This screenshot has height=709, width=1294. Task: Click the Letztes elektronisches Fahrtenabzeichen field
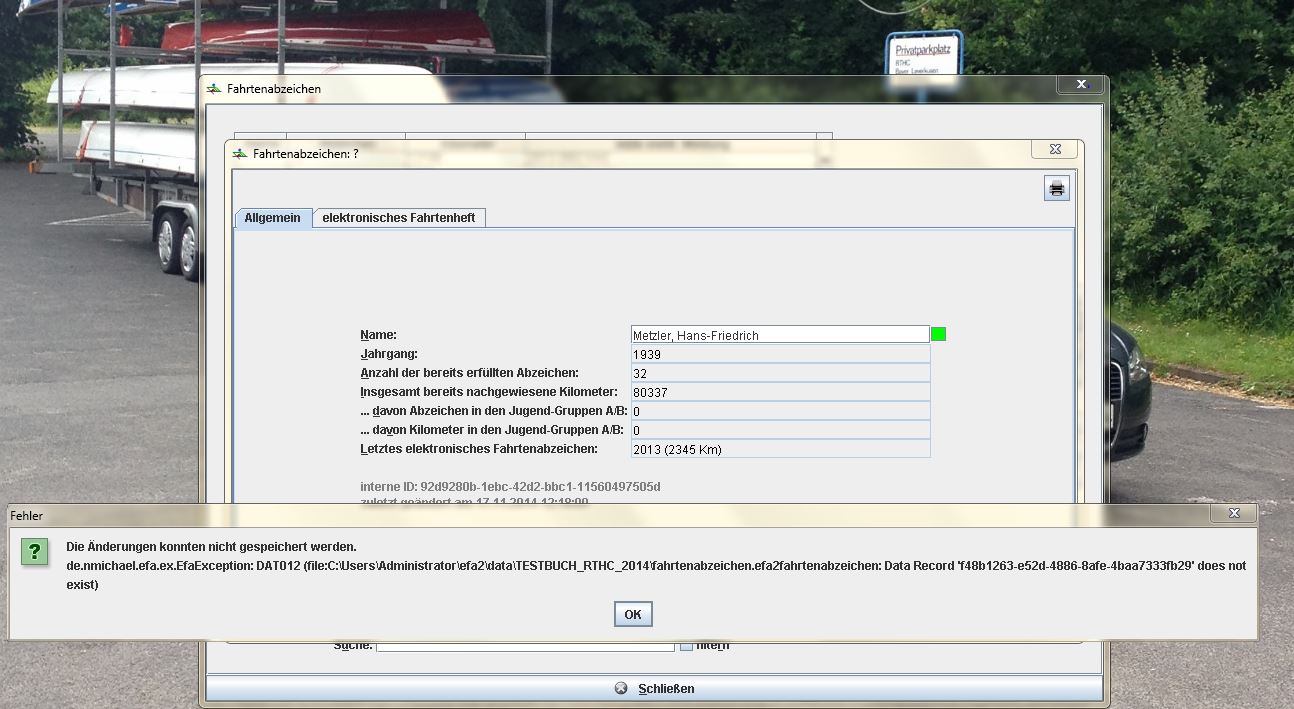click(x=780, y=449)
